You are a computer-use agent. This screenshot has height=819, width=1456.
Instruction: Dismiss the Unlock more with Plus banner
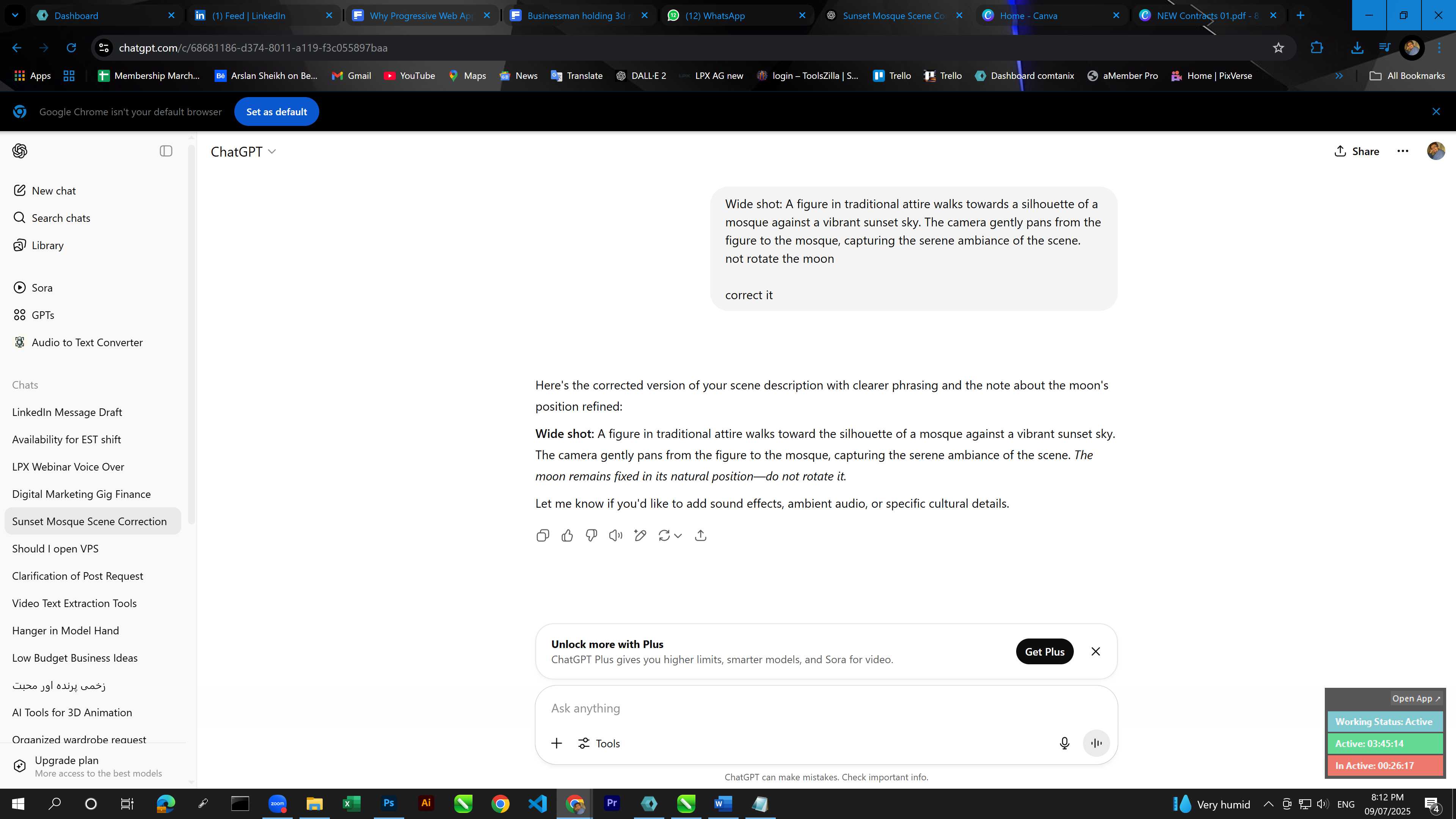1095,651
